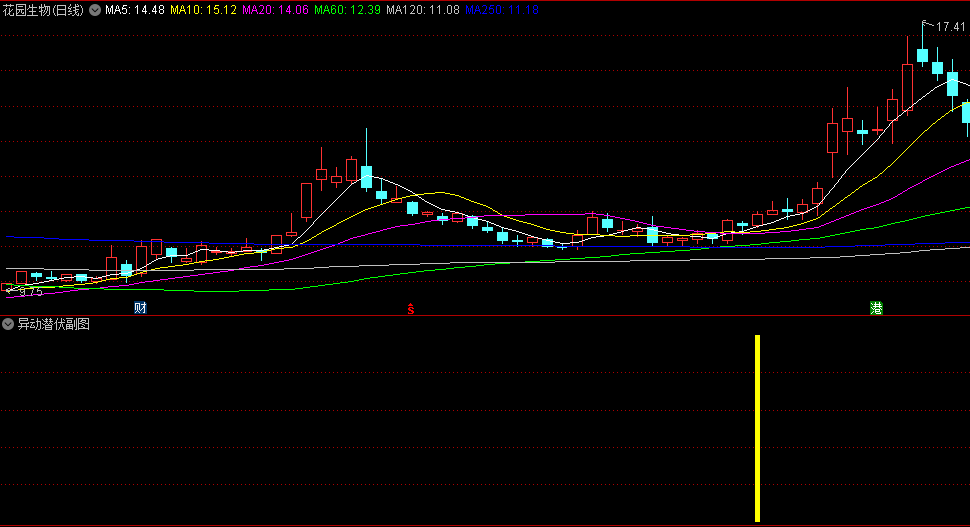The width and height of the screenshot is (970, 527).
Task: Click the 花园生物(日线) stock title
Action: pyautogui.click(x=43, y=10)
